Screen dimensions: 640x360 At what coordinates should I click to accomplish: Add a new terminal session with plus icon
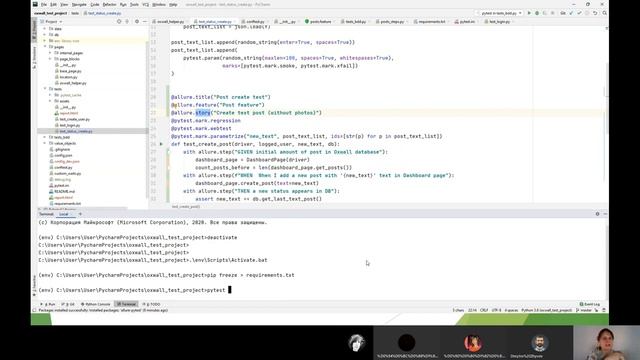coord(80,214)
